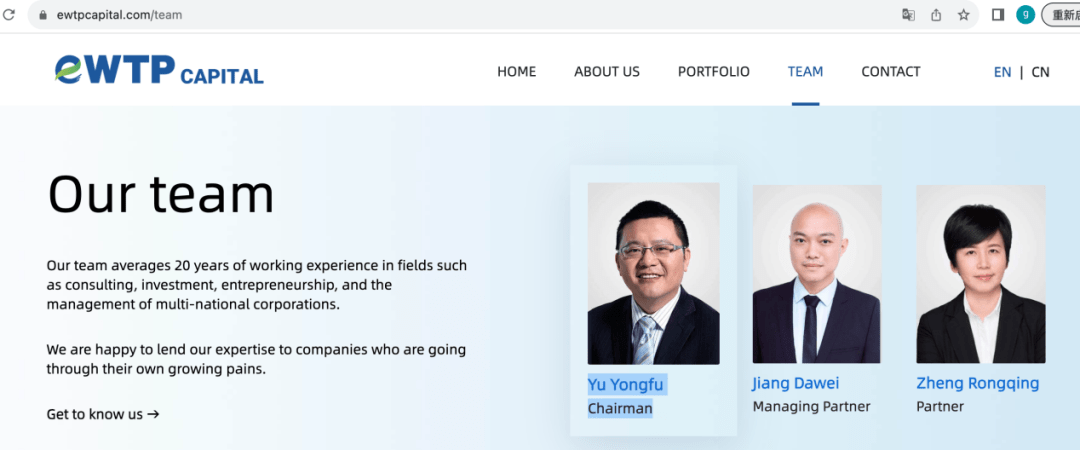This screenshot has height=450, width=1080.
Task: Click the site security padlock icon
Action: pyautogui.click(x=42, y=15)
